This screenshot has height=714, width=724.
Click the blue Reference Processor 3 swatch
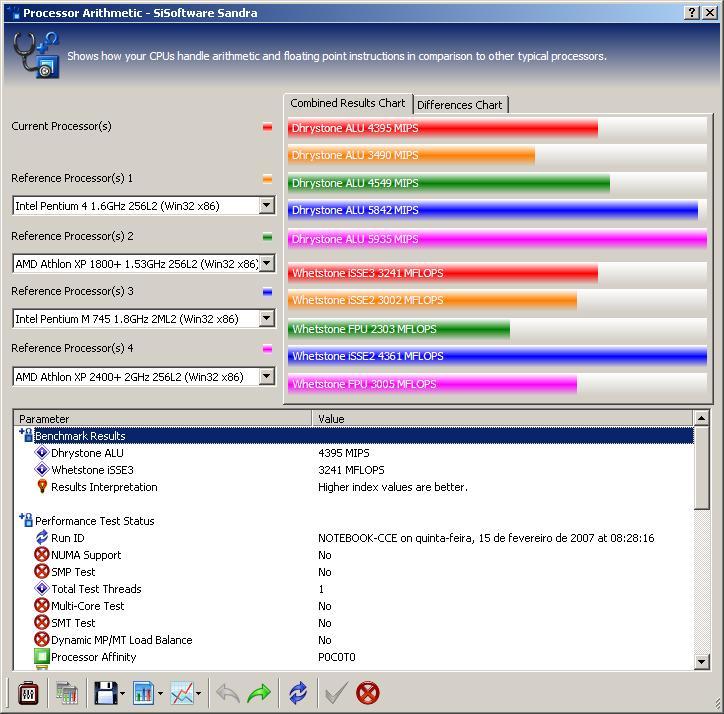267,292
